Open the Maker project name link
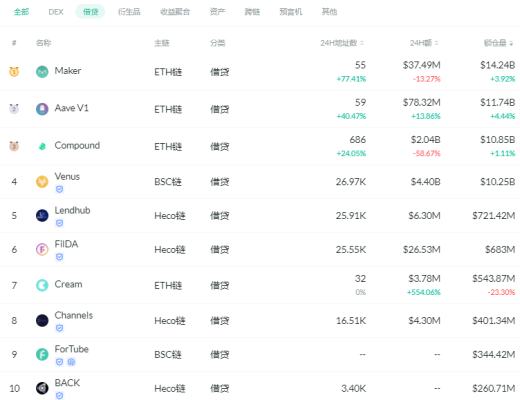 (x=68, y=71)
